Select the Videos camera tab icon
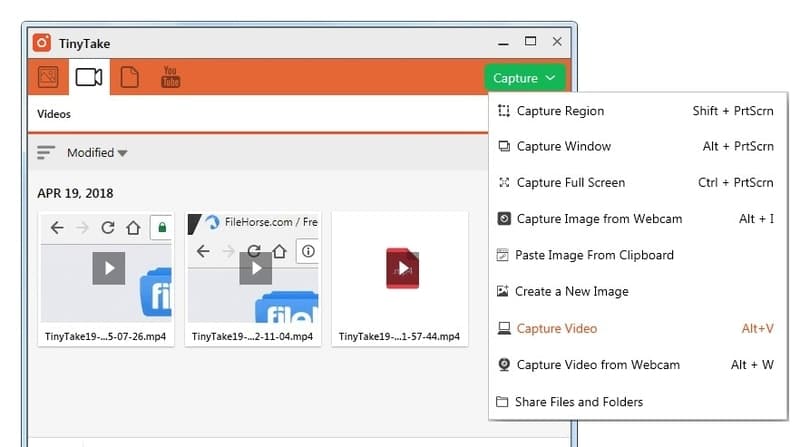The image size is (800, 447). [89, 78]
